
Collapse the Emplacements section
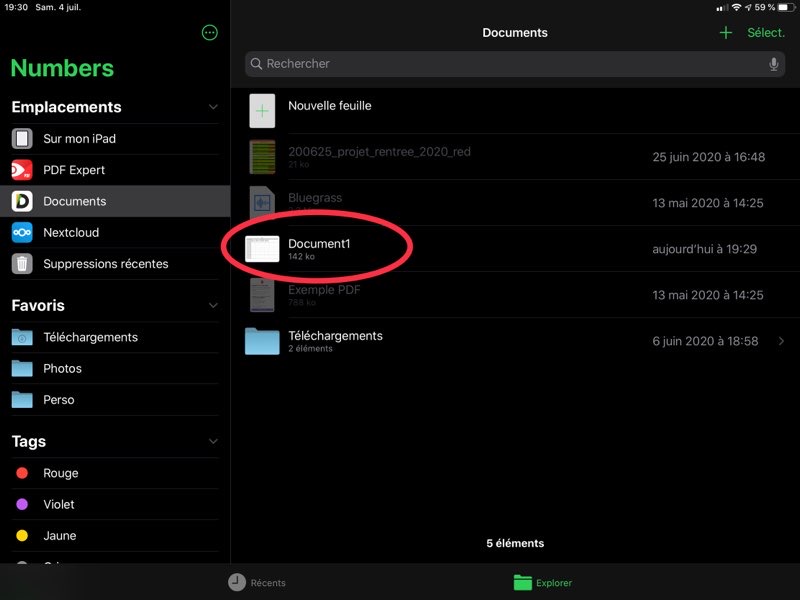(213, 107)
